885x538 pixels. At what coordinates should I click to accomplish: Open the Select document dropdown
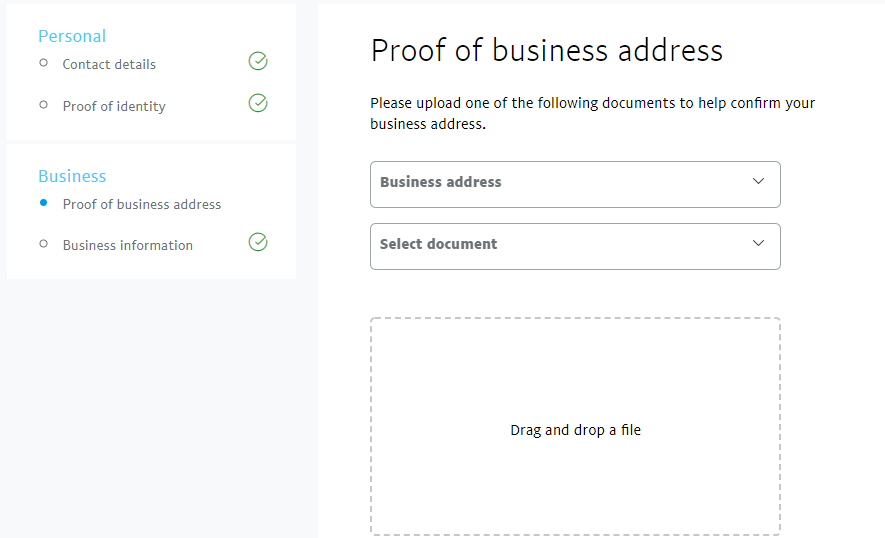[560, 246]
